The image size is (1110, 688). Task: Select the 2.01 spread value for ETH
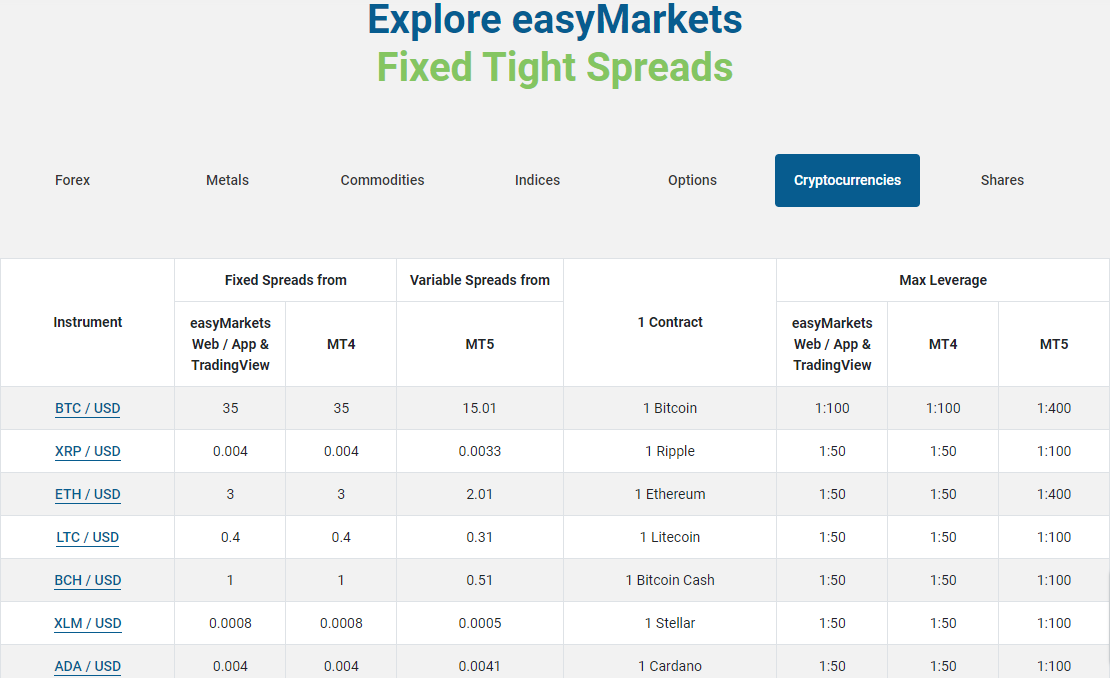(480, 495)
